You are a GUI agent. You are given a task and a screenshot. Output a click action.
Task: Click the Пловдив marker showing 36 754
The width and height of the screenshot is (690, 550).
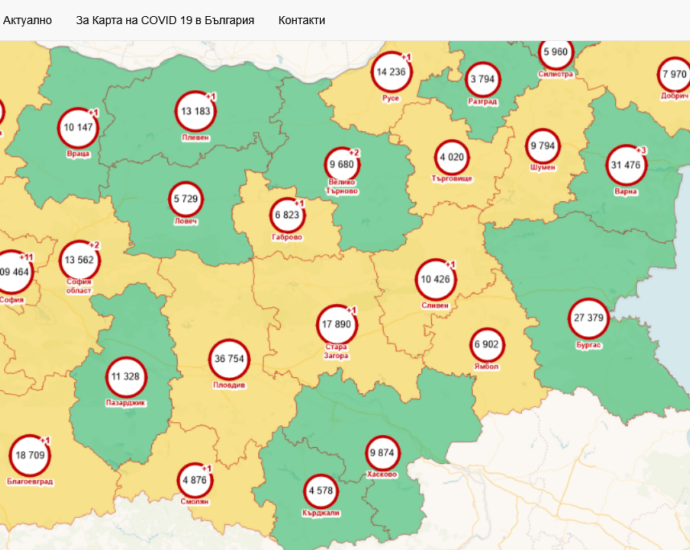[229, 359]
